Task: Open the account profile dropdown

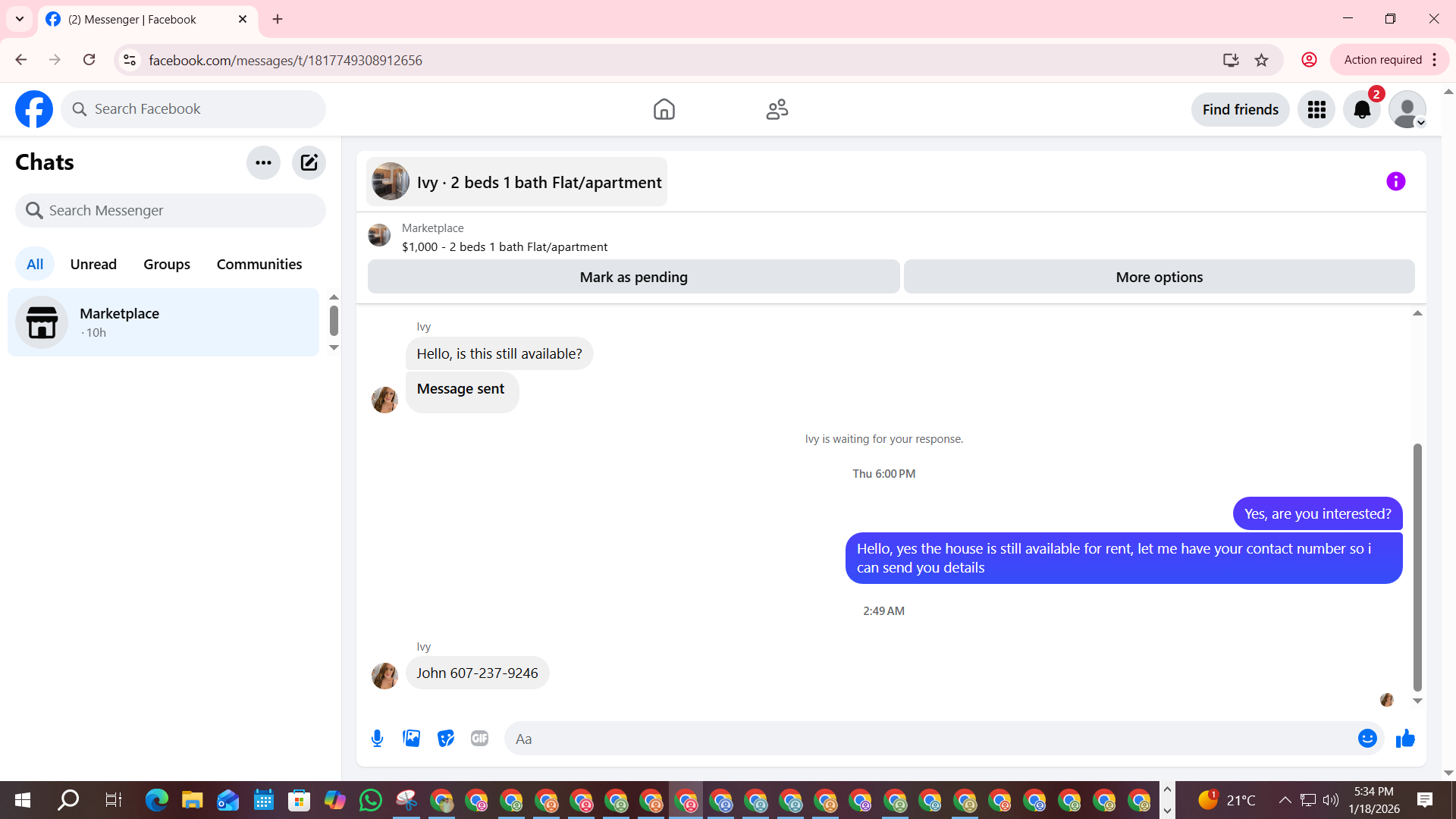Action: [1407, 109]
